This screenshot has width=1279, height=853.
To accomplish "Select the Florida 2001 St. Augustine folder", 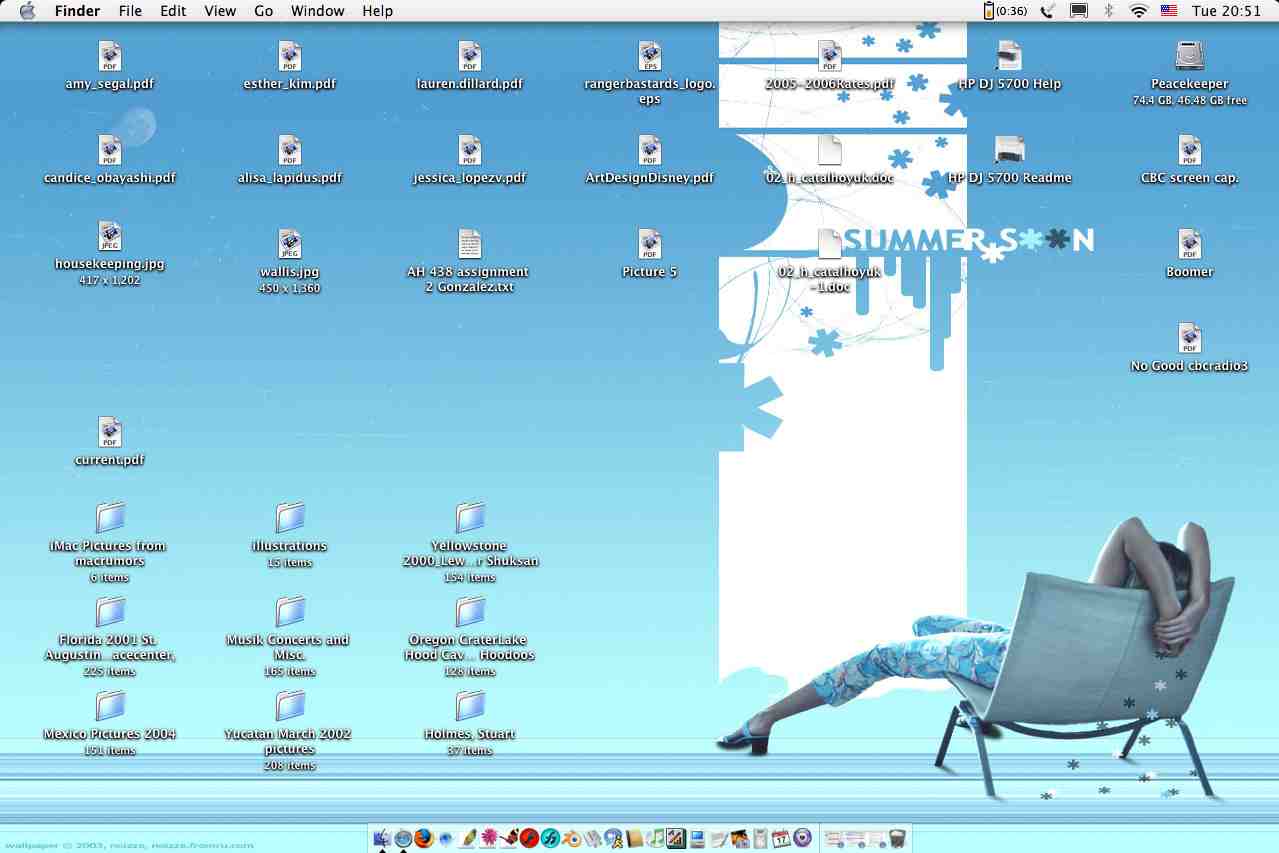I will tap(110, 612).
